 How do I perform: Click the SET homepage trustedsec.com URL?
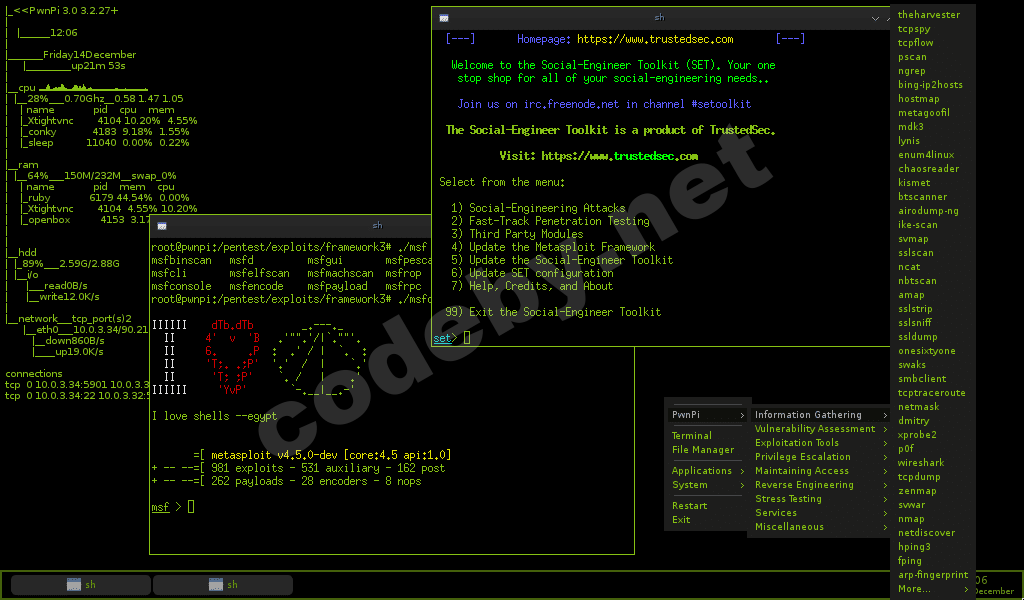coord(655,39)
